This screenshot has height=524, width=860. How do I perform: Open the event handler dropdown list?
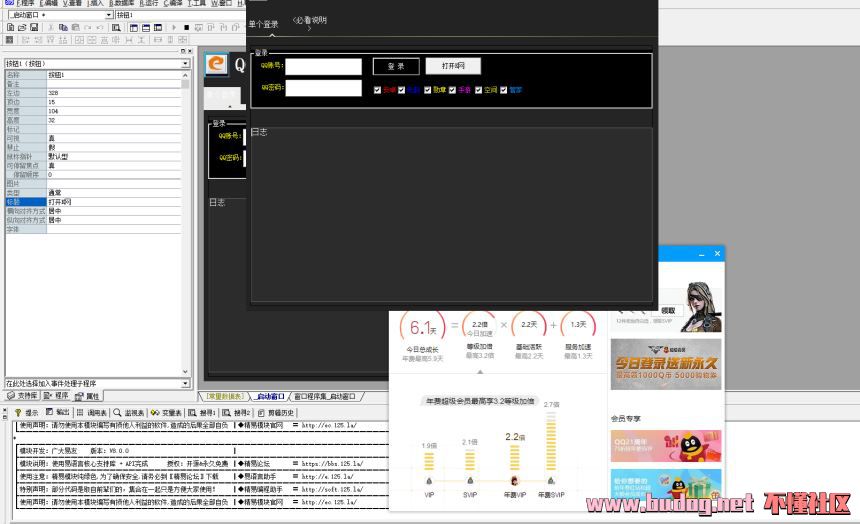185,383
